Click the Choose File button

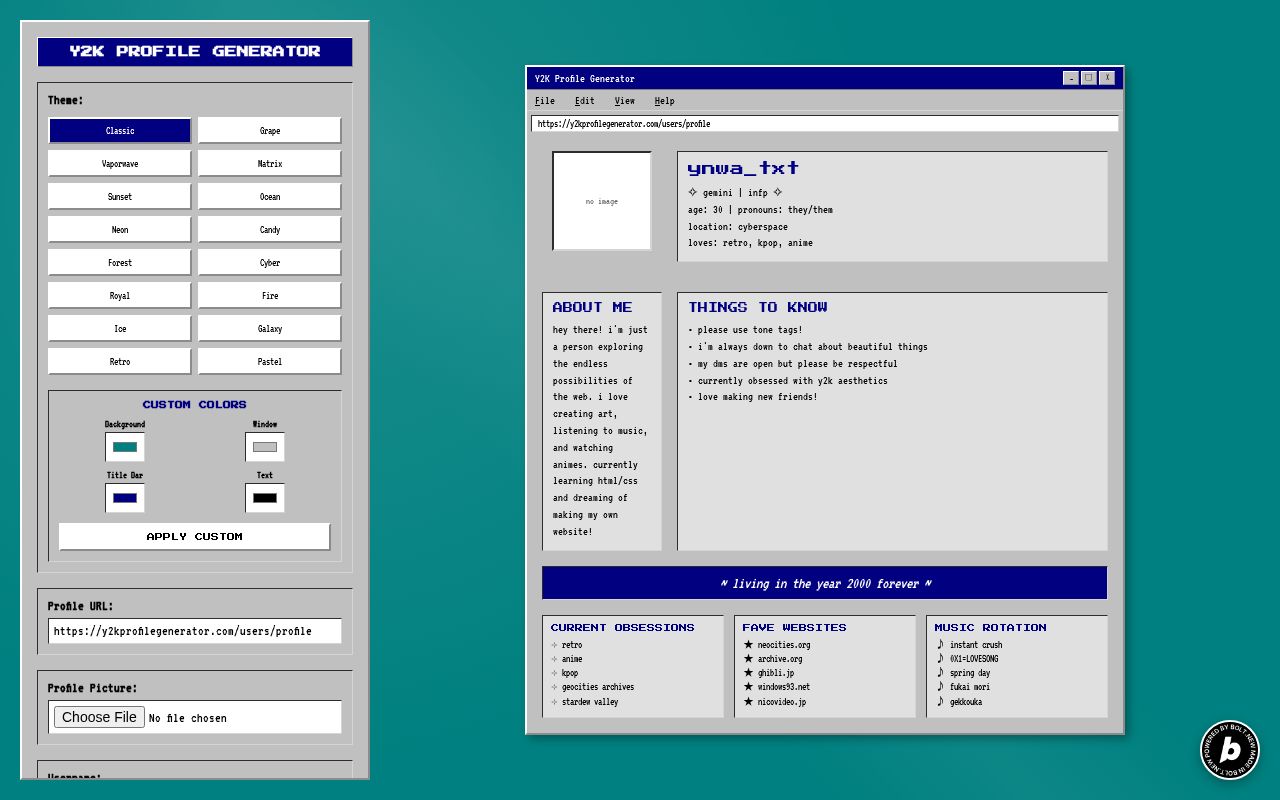click(99, 717)
